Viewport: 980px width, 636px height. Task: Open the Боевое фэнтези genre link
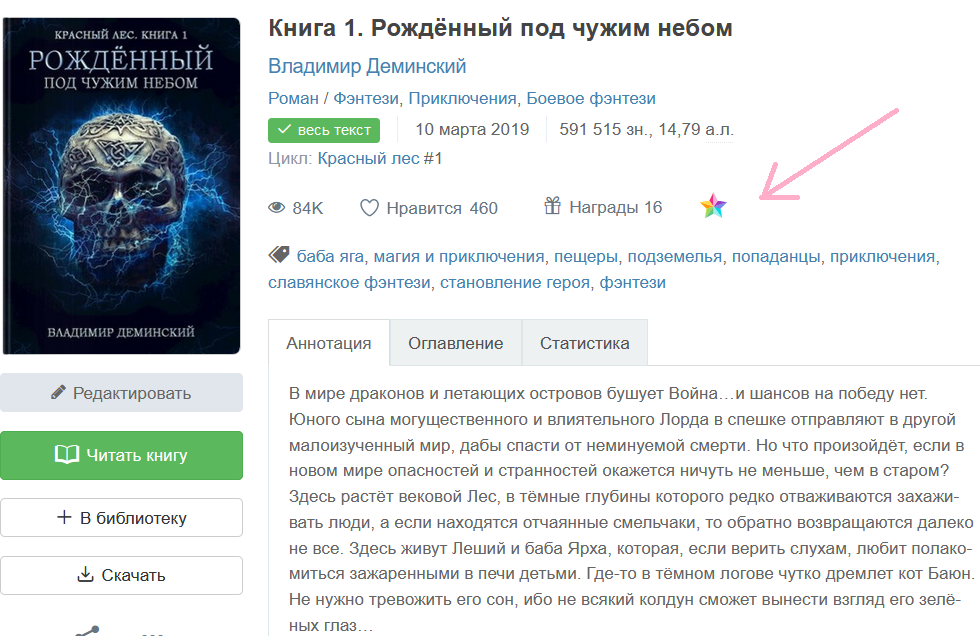591,98
